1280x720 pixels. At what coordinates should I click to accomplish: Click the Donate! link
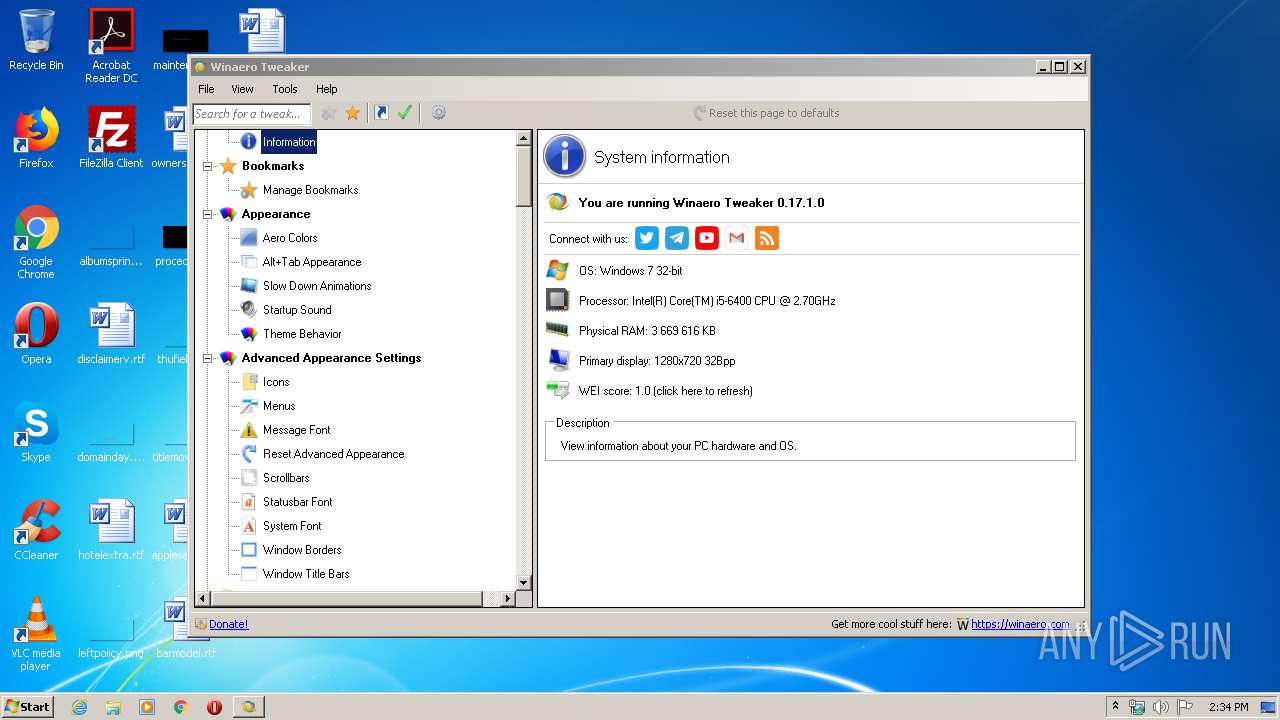pyautogui.click(x=228, y=624)
